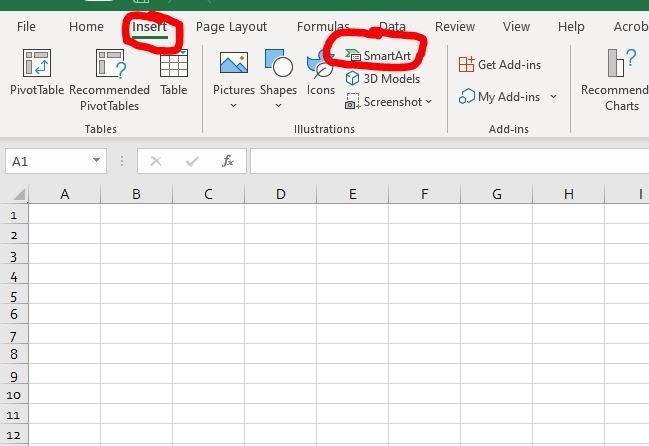Open the Screenshot dropdown
649x446 pixels.
(x=429, y=101)
